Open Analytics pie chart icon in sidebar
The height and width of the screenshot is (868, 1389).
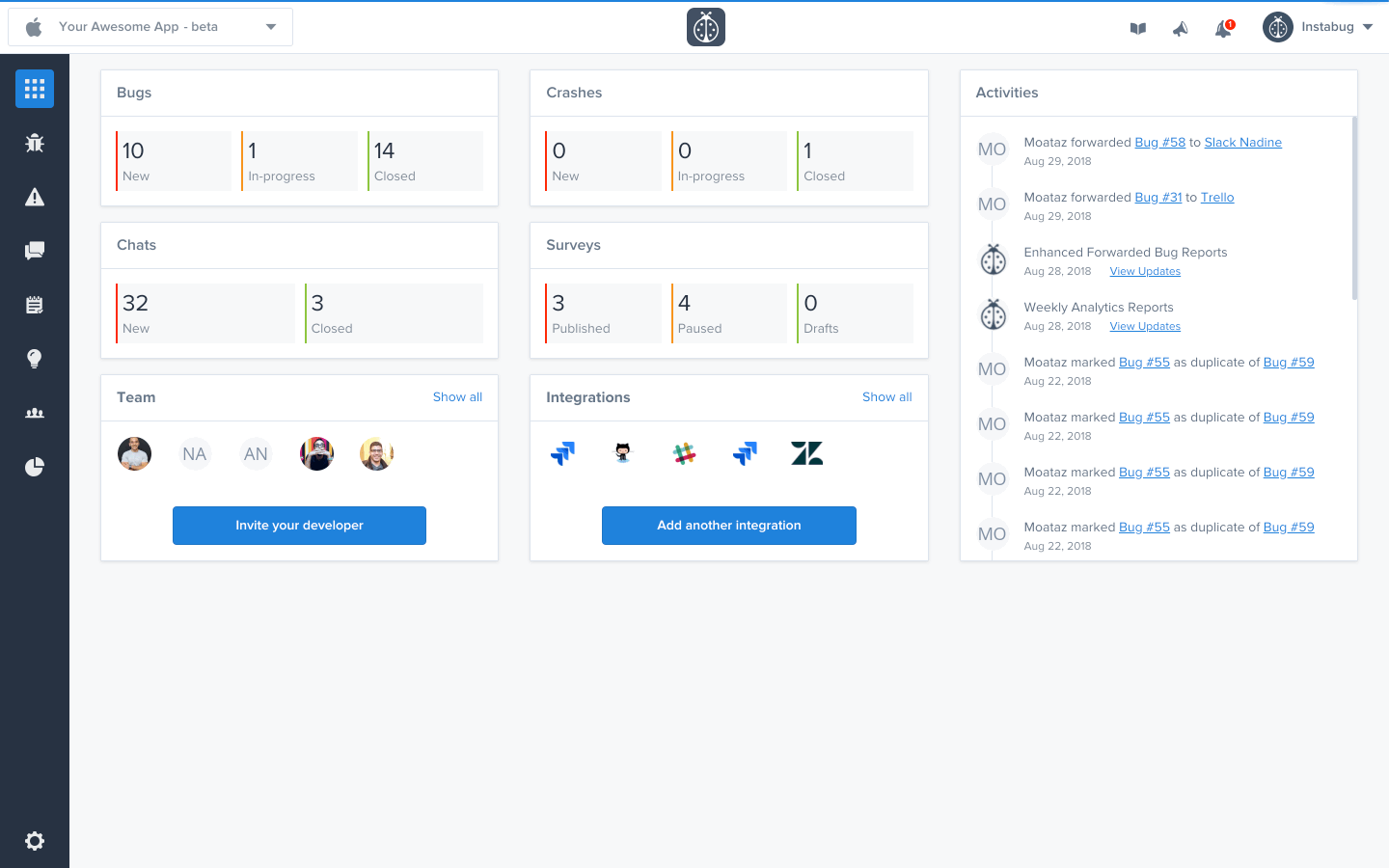pyautogui.click(x=35, y=467)
